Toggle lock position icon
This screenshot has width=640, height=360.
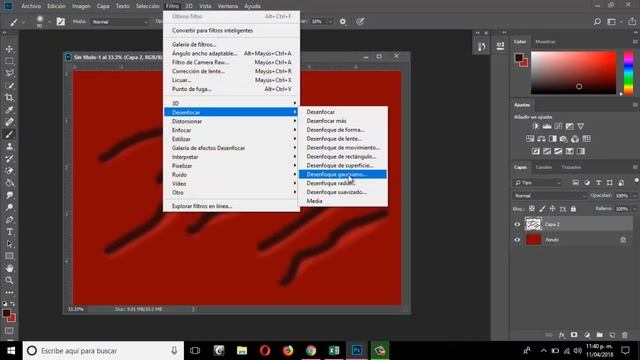point(552,209)
